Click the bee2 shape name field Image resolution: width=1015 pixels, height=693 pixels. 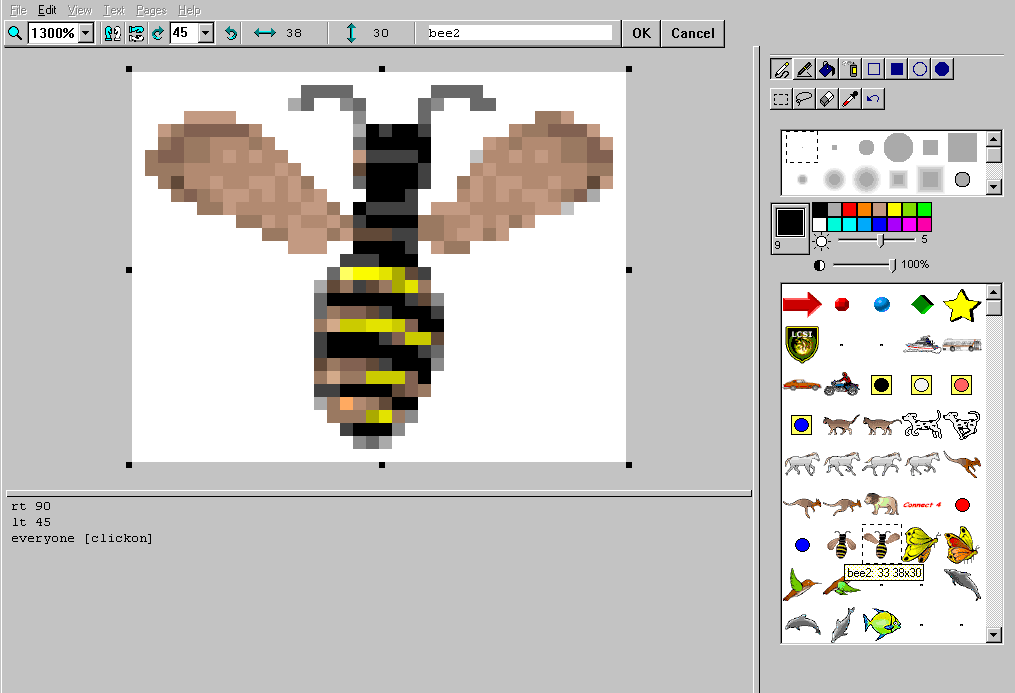coord(519,33)
